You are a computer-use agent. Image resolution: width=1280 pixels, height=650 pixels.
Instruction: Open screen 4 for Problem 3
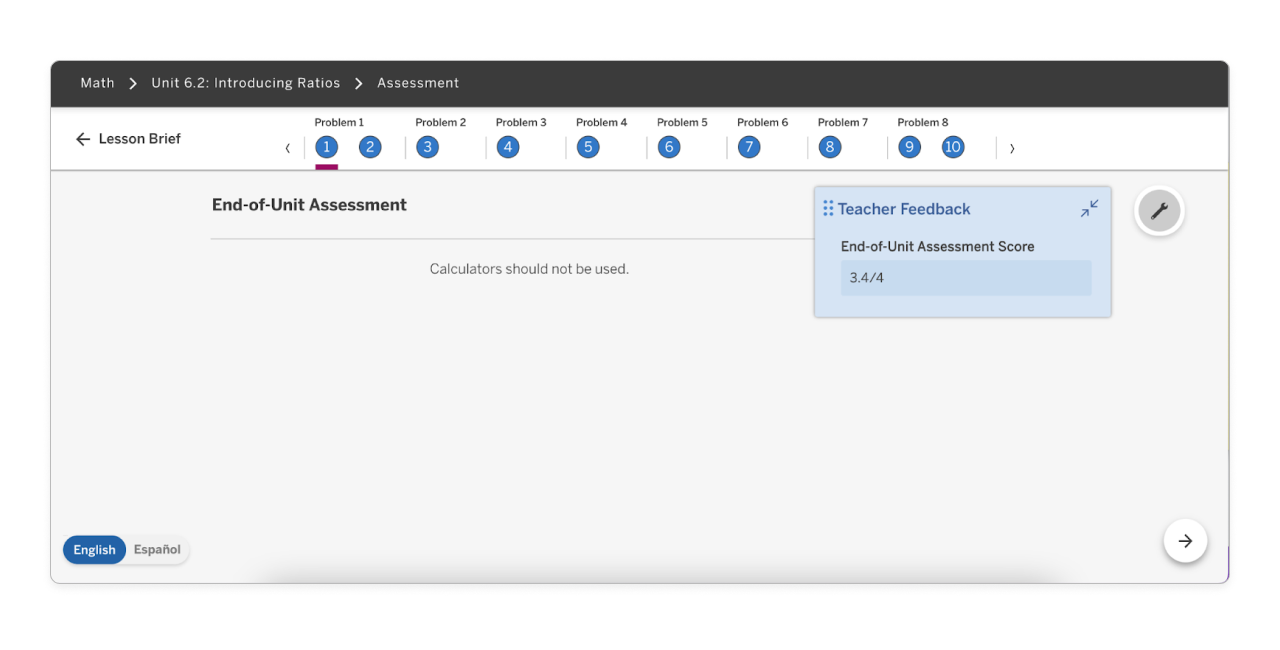click(x=508, y=147)
